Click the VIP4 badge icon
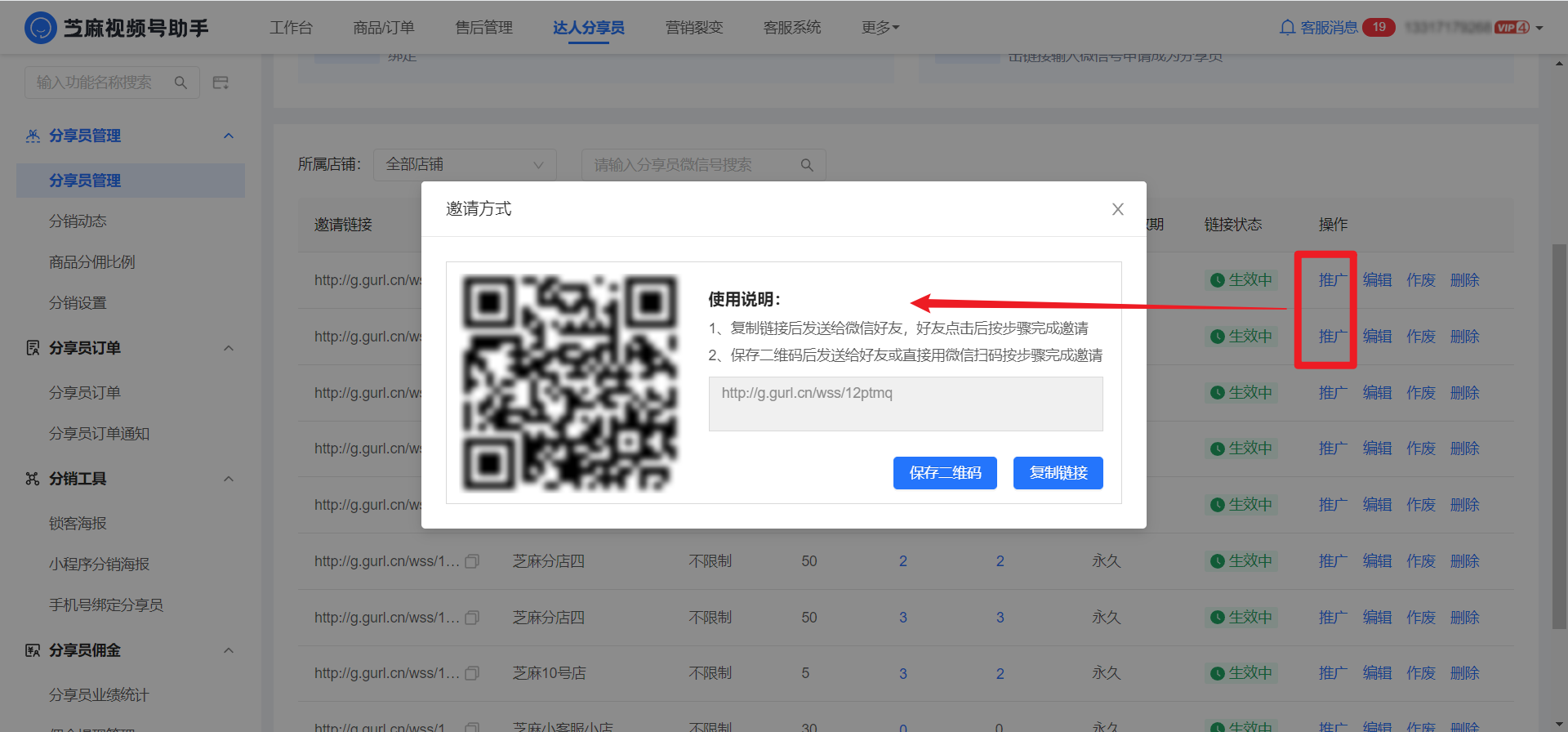The image size is (1568, 732). point(1512,28)
